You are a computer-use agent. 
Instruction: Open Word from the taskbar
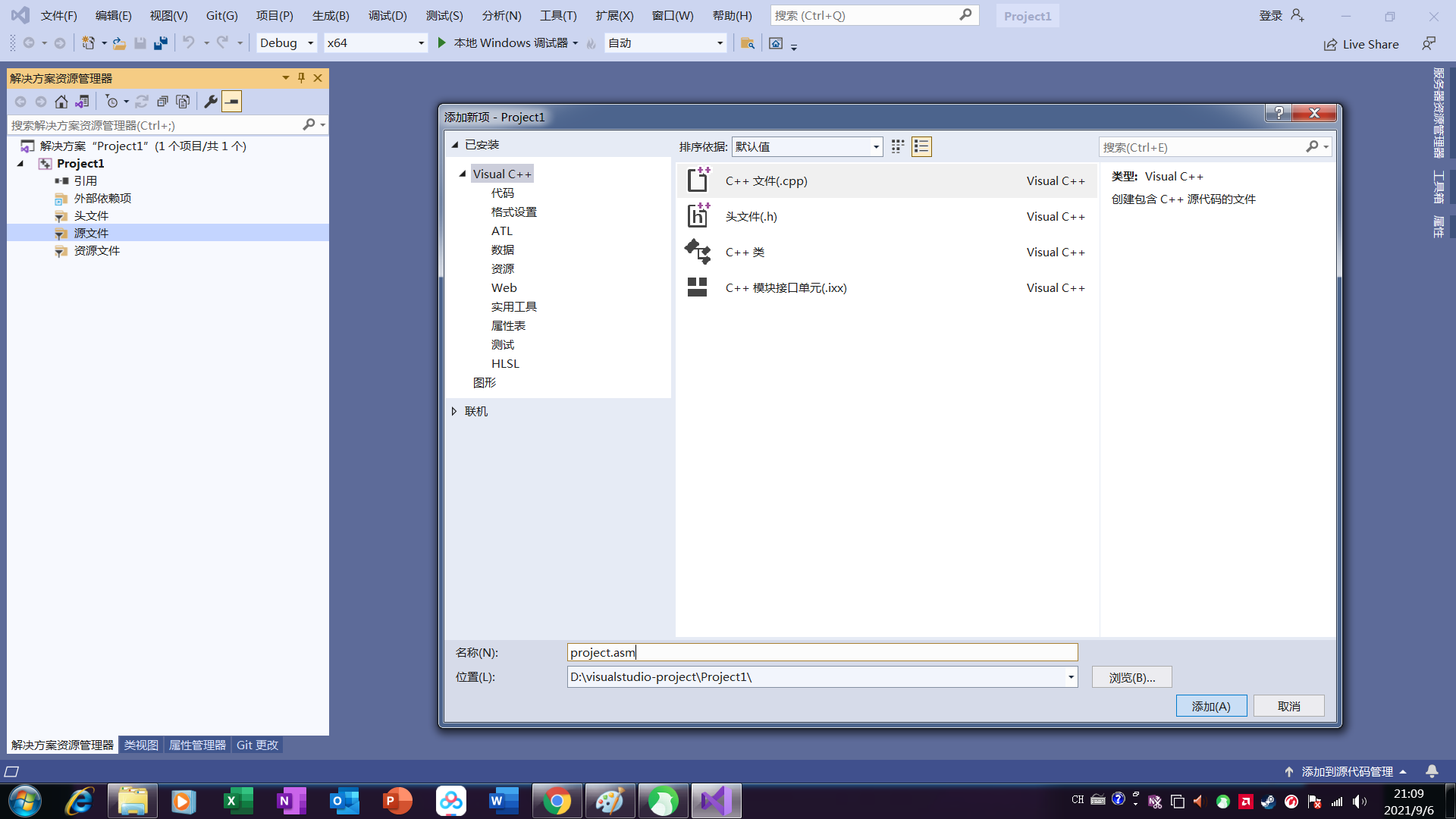504,801
